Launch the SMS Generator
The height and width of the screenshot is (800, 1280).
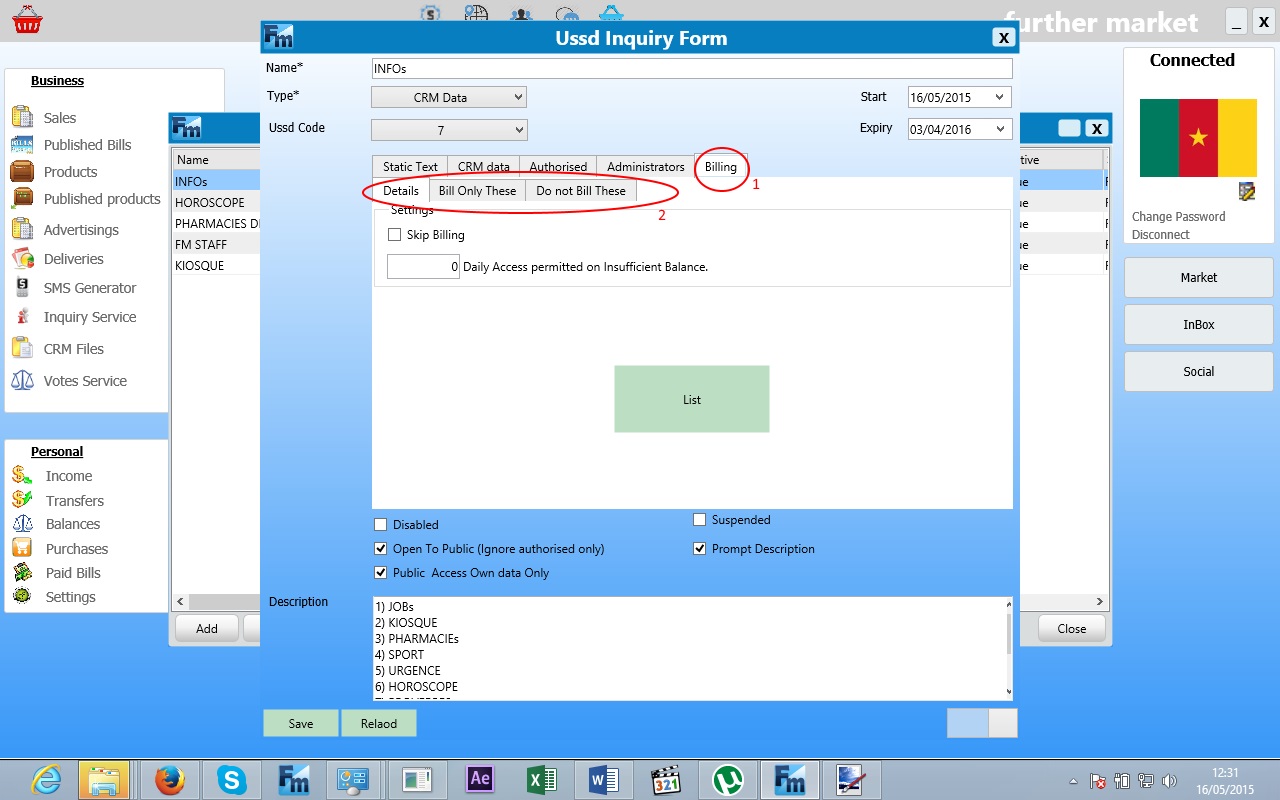[89, 288]
